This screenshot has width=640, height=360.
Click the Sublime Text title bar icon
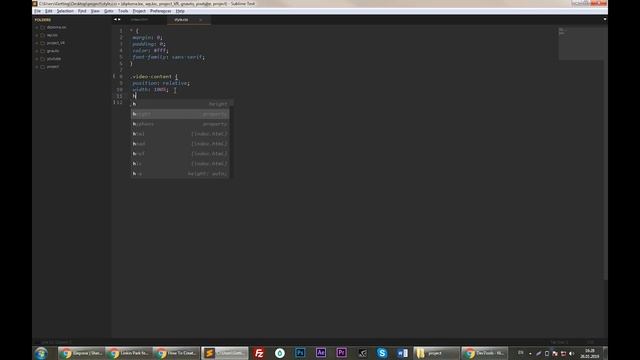point(35,4)
